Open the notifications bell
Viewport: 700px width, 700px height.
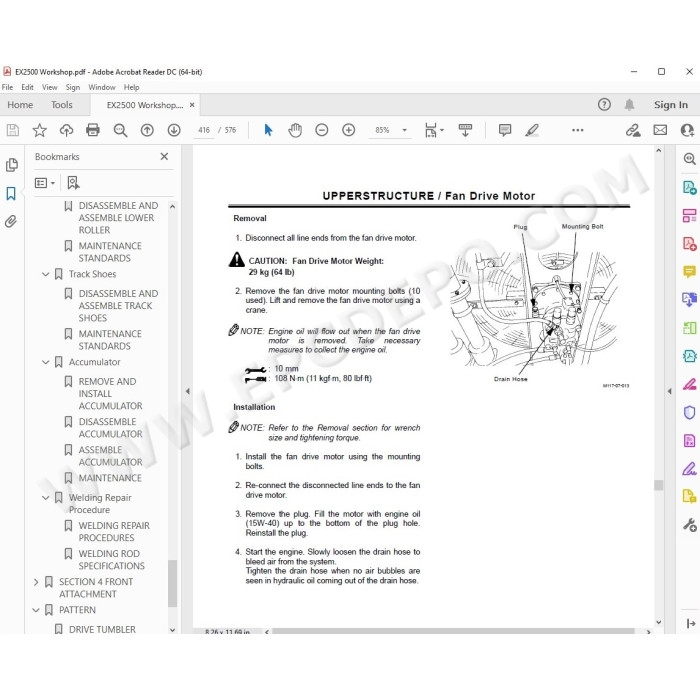tap(629, 104)
